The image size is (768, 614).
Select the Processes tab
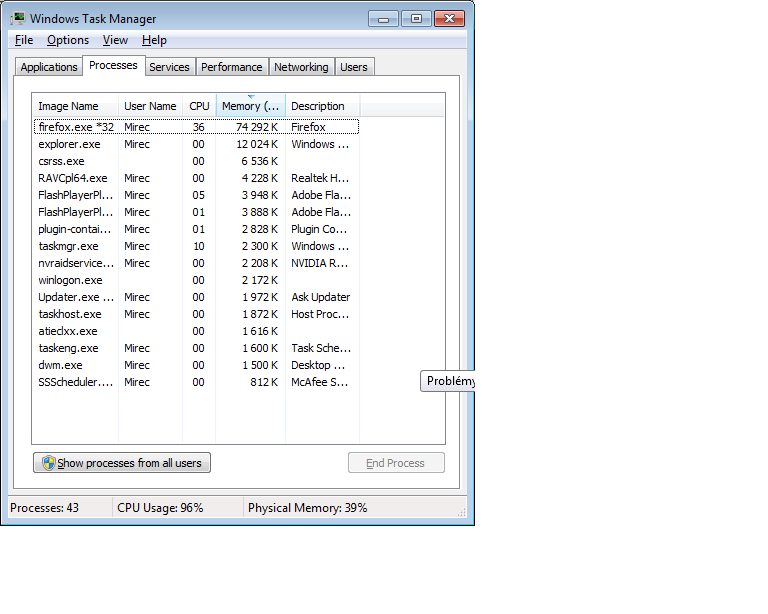pyautogui.click(x=113, y=65)
